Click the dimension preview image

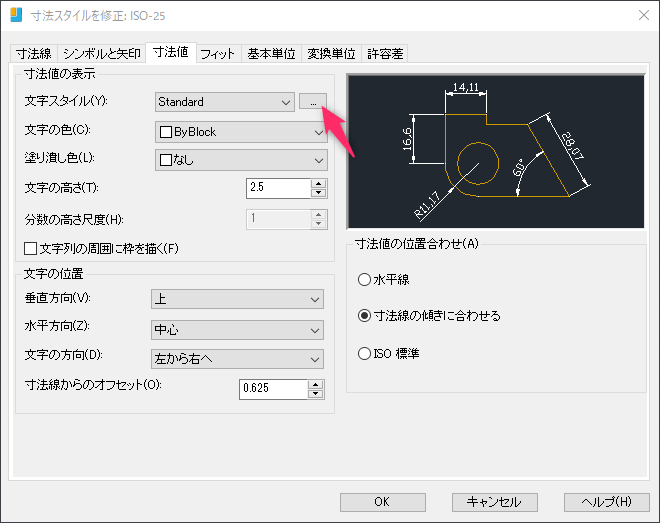pos(496,151)
